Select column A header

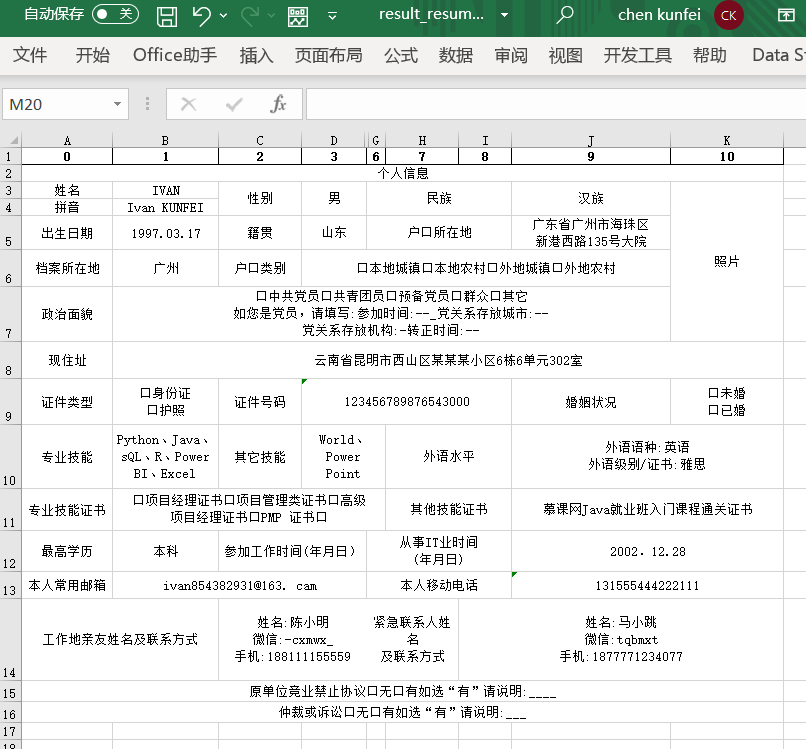(x=67, y=140)
